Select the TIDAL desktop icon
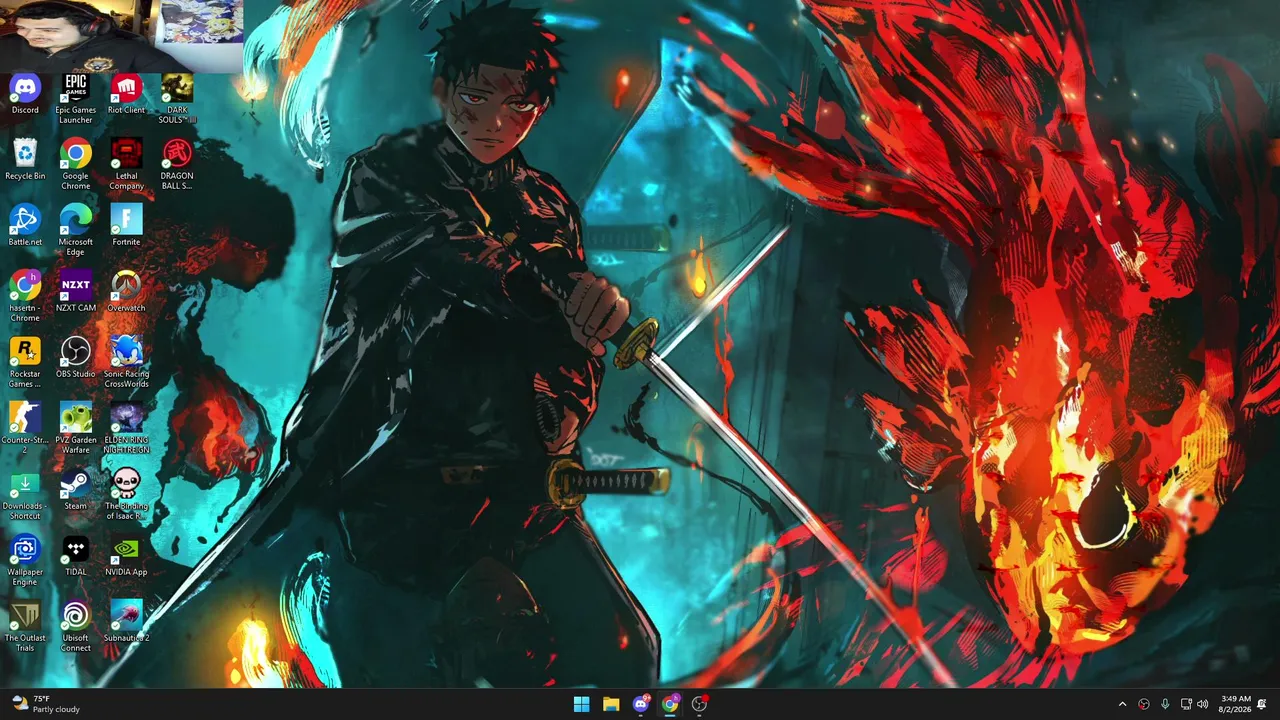Viewport: 1280px width, 720px height. point(75,557)
